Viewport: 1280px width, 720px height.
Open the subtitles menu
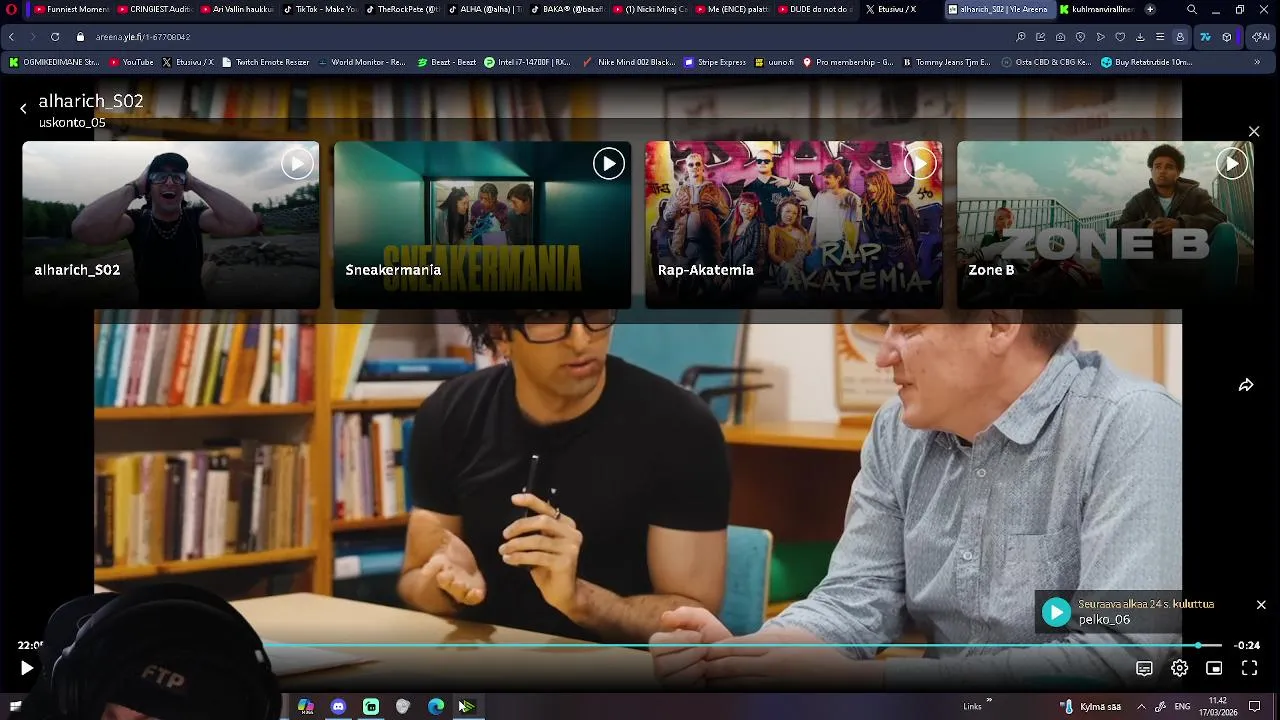pyautogui.click(x=1144, y=668)
